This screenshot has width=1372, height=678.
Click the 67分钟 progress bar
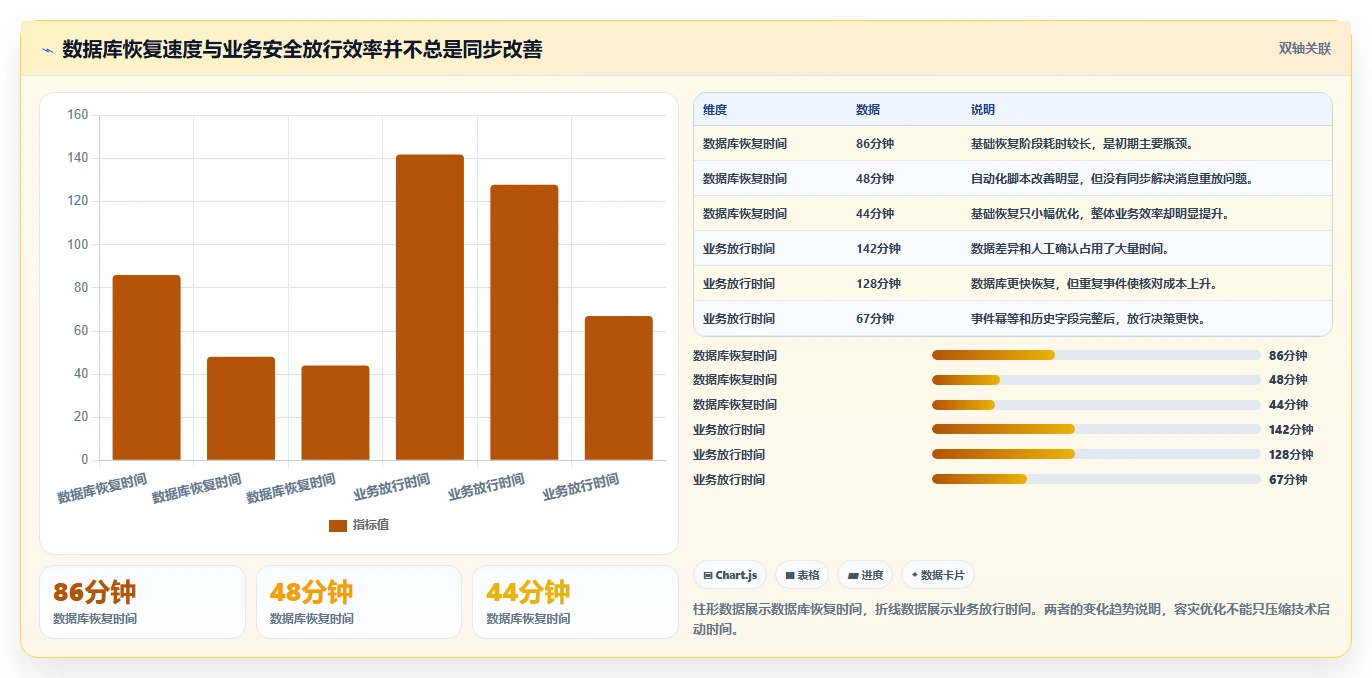(x=1096, y=479)
